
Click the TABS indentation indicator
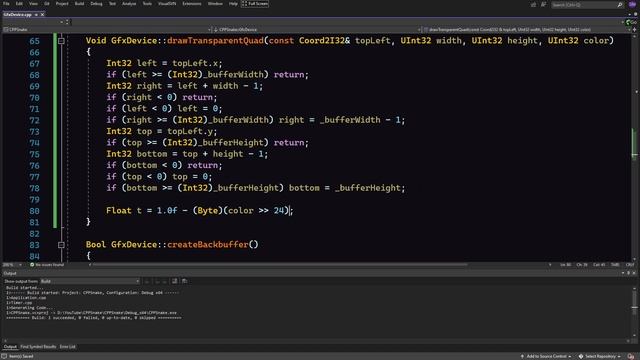tap(615, 265)
